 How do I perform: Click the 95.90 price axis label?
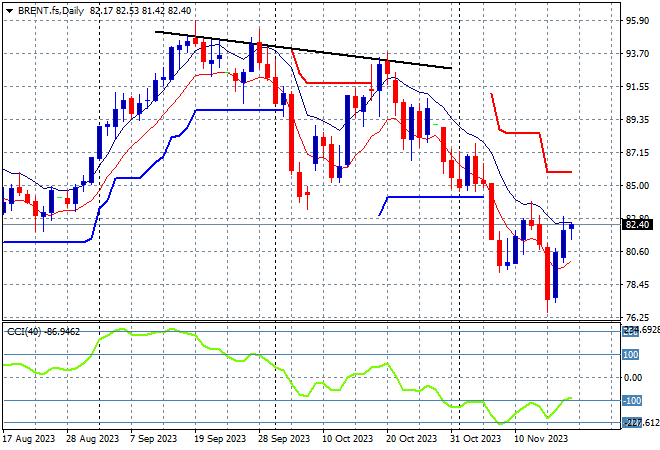(x=637, y=21)
